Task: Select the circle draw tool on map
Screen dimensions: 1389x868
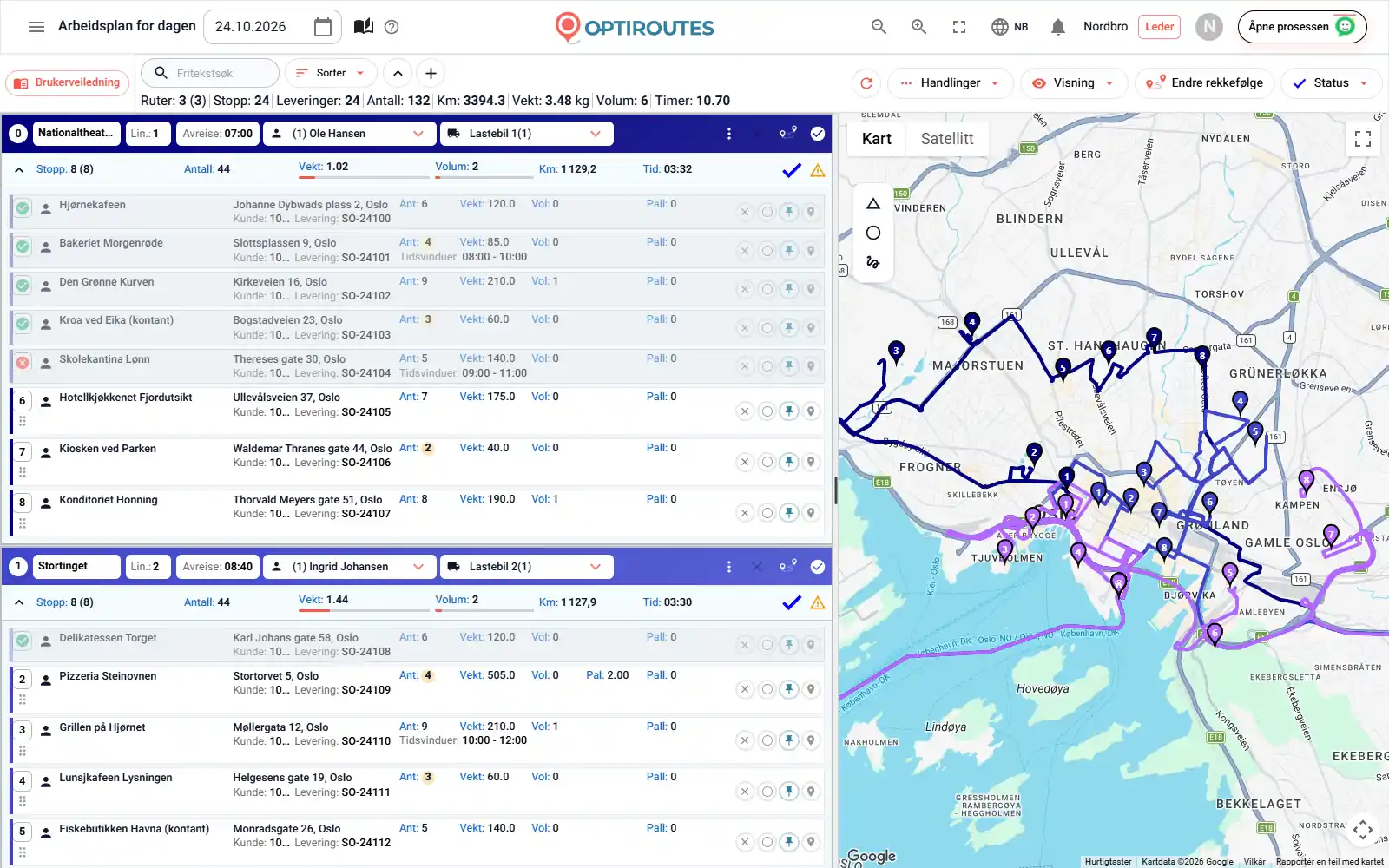Action: tap(873, 233)
